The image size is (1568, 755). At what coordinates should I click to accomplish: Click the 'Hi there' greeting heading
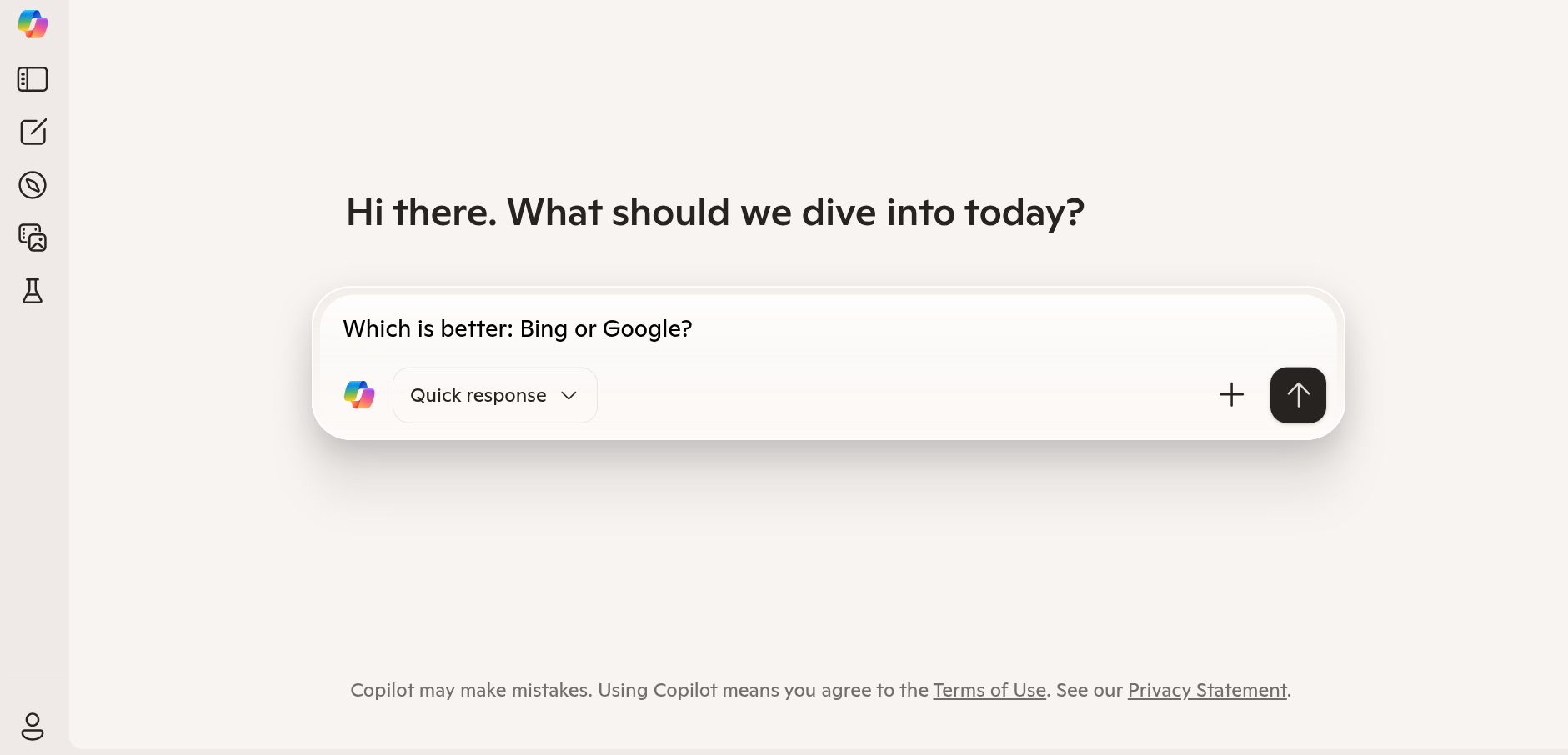point(714,212)
